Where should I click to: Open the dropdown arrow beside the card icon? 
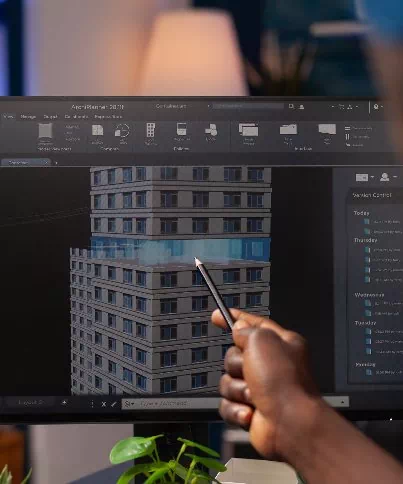coord(372,177)
